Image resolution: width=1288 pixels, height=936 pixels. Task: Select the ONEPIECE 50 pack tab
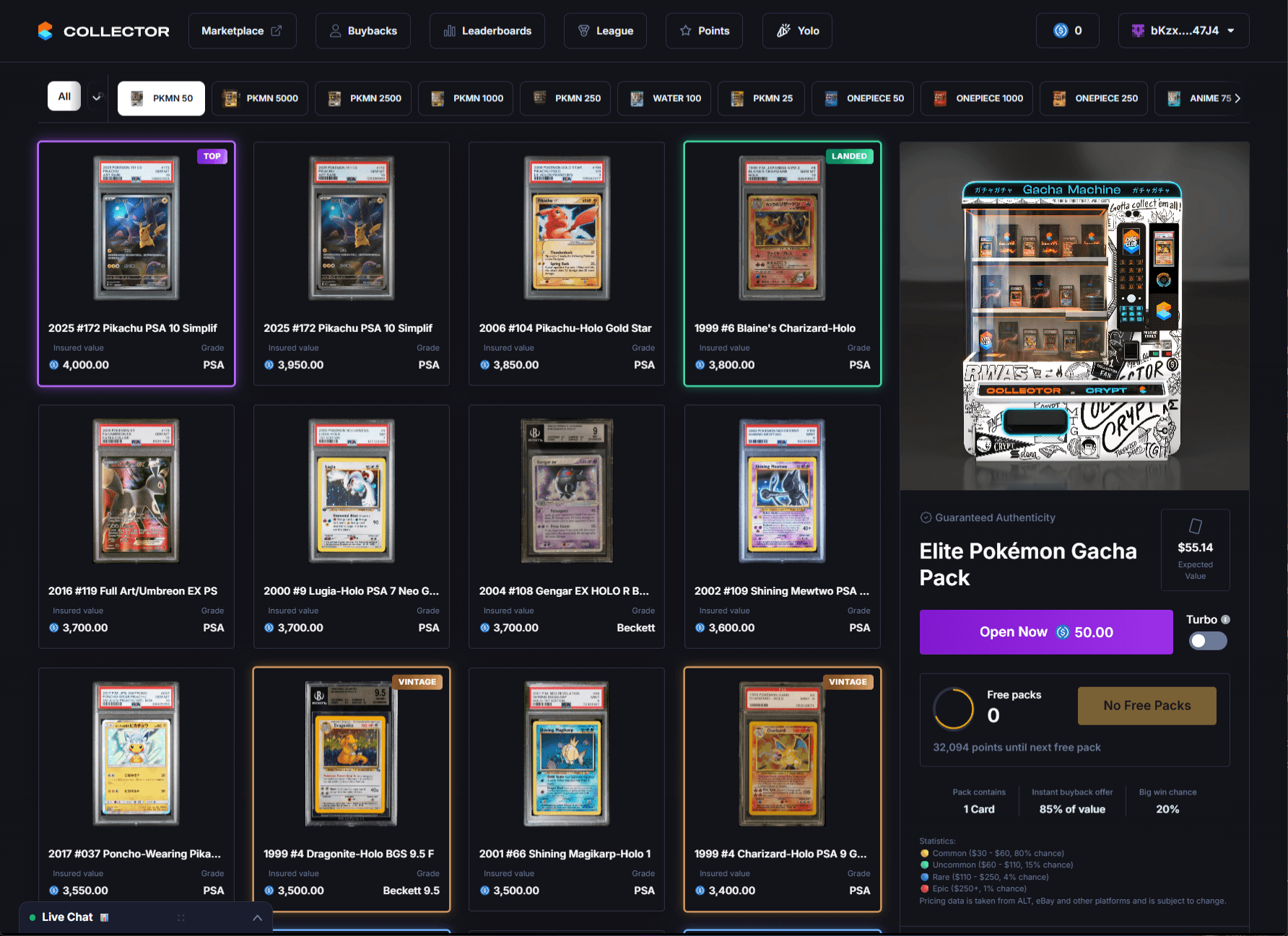click(863, 98)
